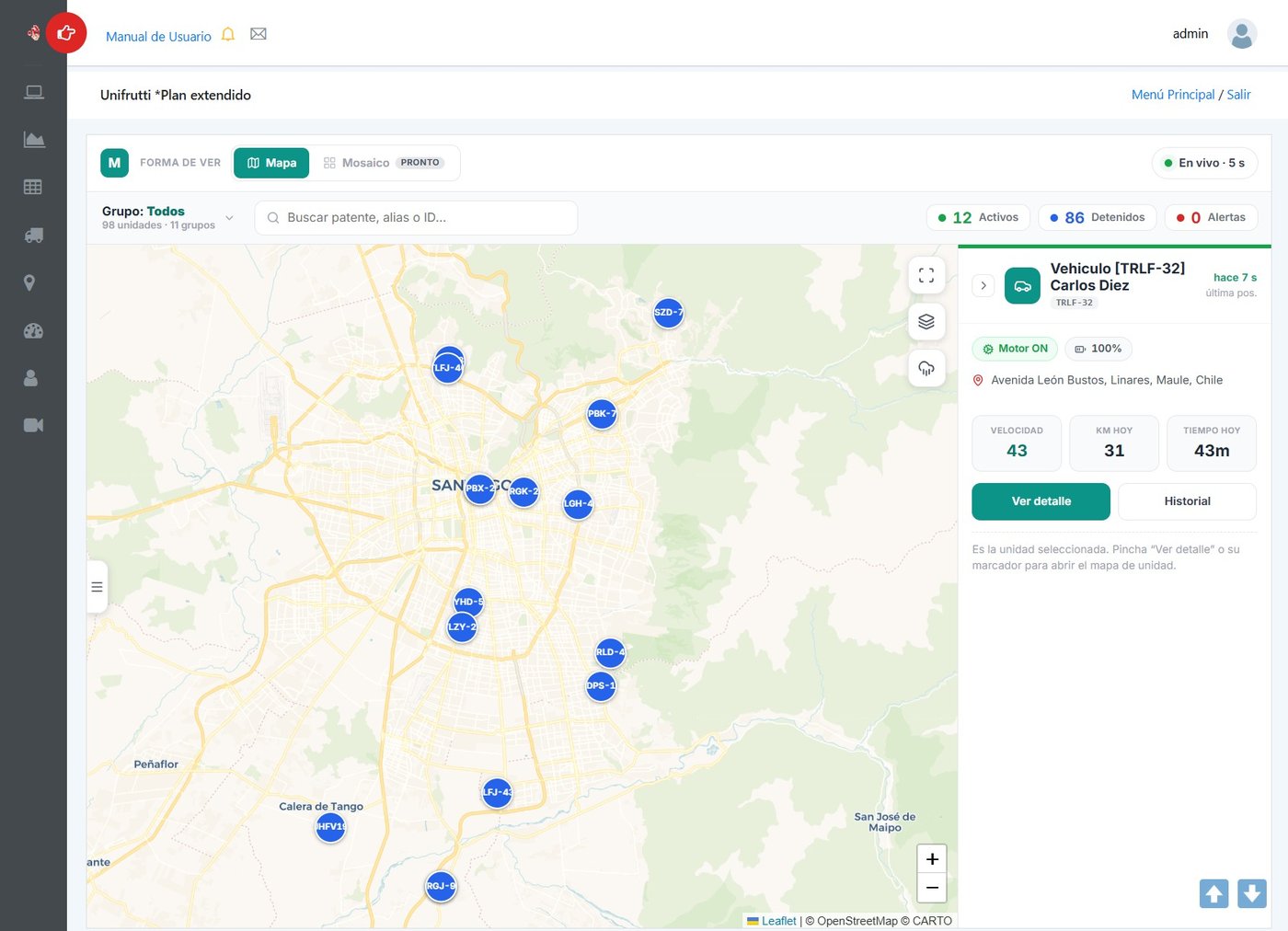Click the red hand pointer logo button

pyautogui.click(x=66, y=33)
